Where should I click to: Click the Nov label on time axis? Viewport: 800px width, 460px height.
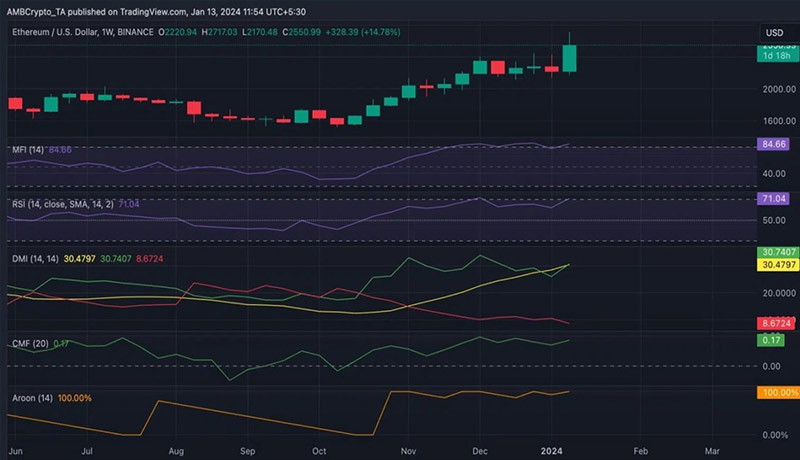[408, 452]
